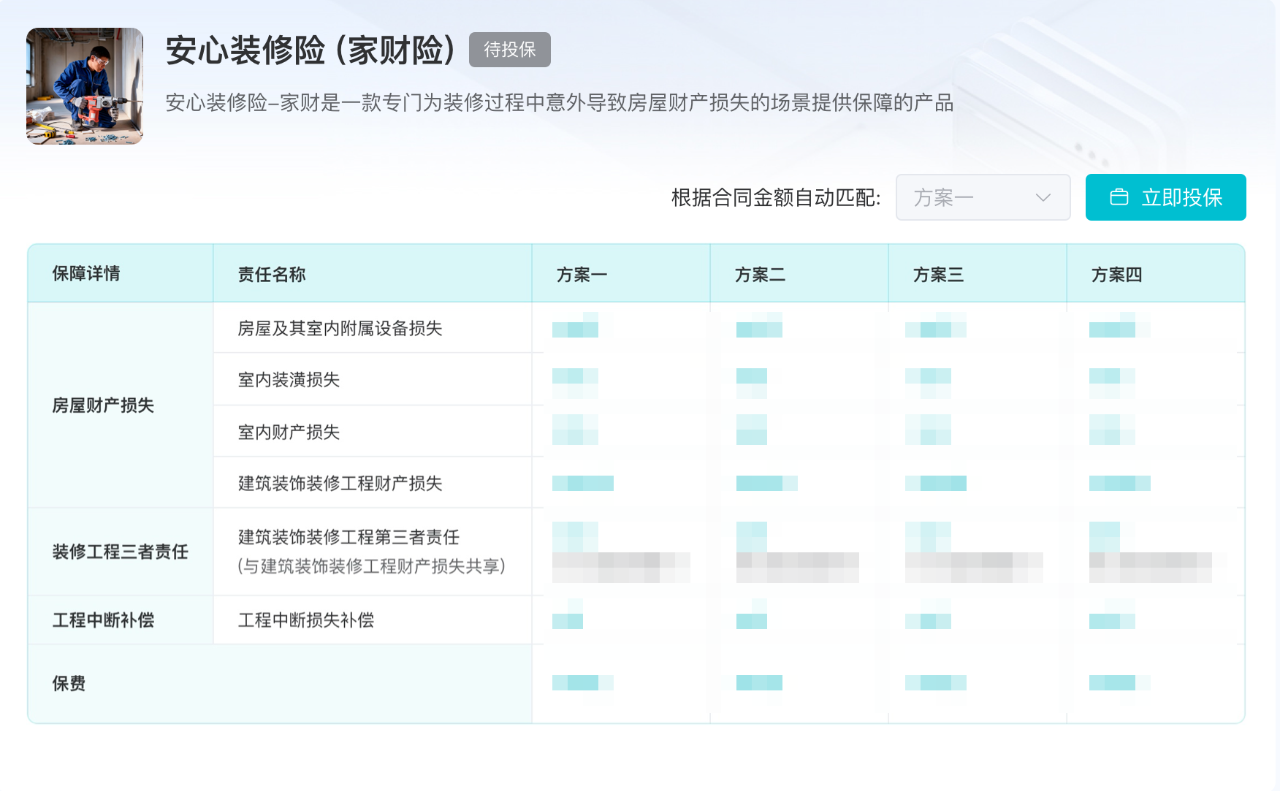Click the dropdown chevron arrow beside 方案一
Image resolution: width=1280 pixels, height=791 pixels.
tap(1043, 197)
